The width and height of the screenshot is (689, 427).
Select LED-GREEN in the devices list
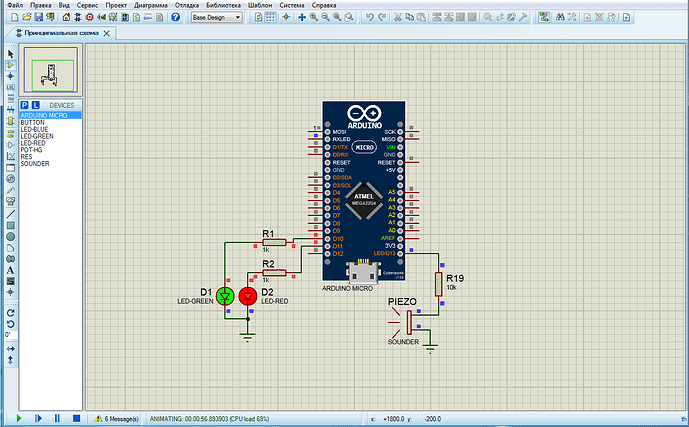[x=37, y=136]
